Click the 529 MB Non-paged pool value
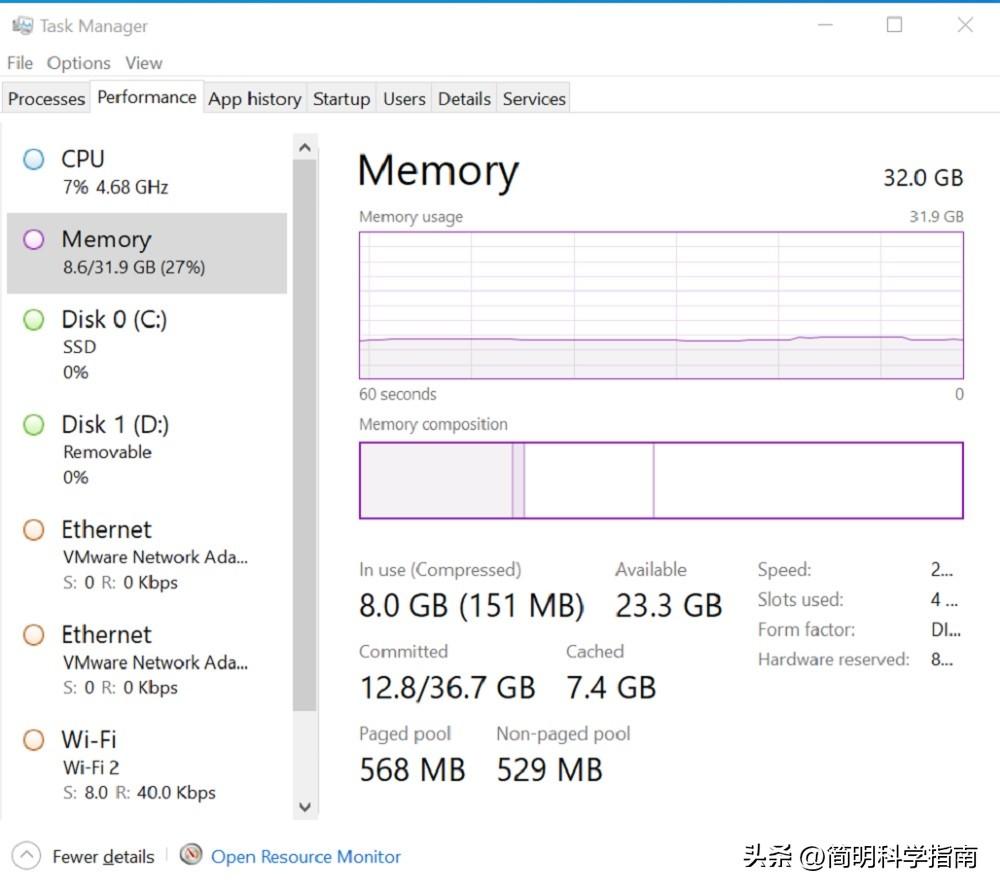This screenshot has width=1000, height=891. click(550, 769)
